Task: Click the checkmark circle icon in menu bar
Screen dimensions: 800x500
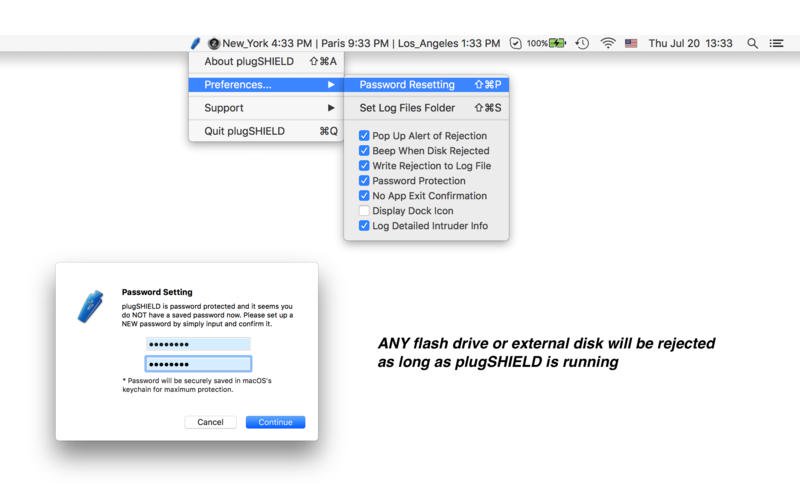Action: tap(515, 43)
